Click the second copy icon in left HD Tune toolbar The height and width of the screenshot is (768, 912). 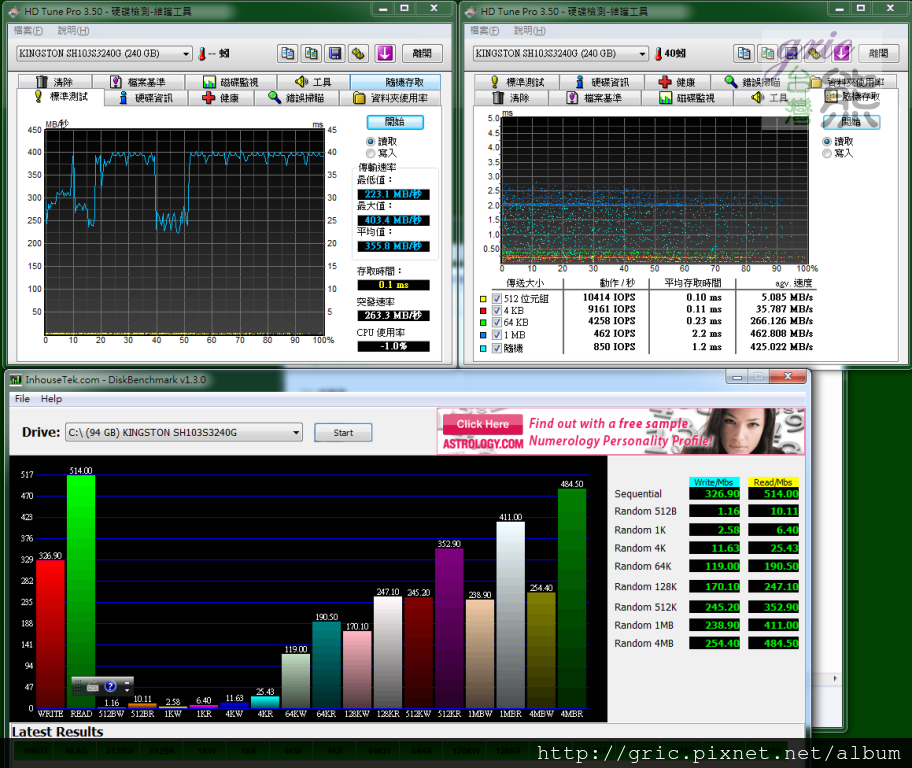tap(310, 53)
